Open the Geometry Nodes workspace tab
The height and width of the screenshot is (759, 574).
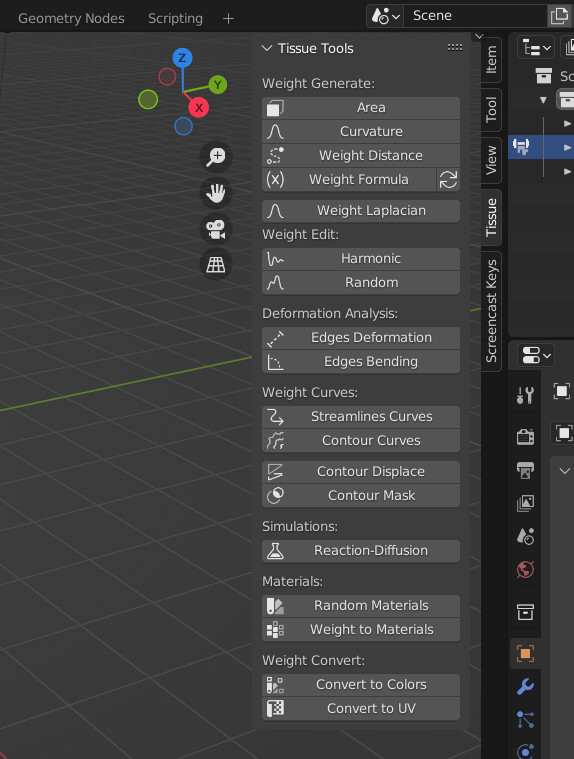coord(71,18)
